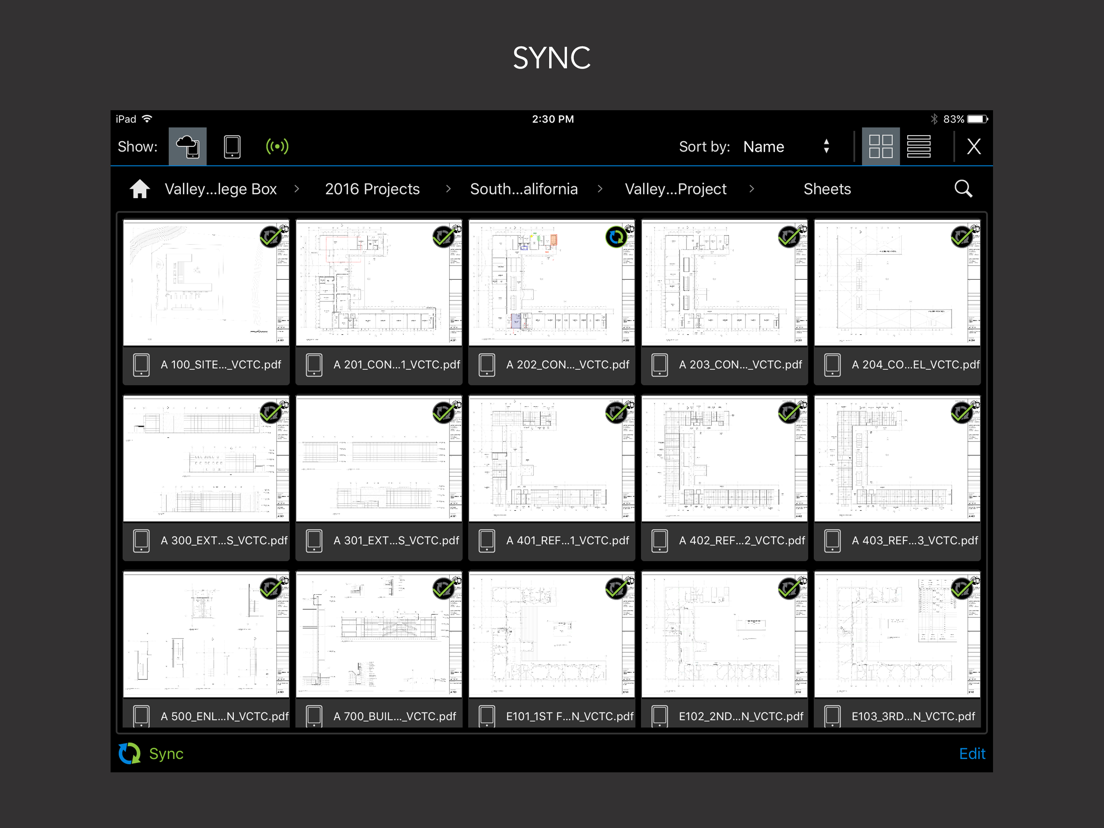Open A 100_SITE thumbnail
Viewport: 1104px width, 828px height.
coord(206,282)
